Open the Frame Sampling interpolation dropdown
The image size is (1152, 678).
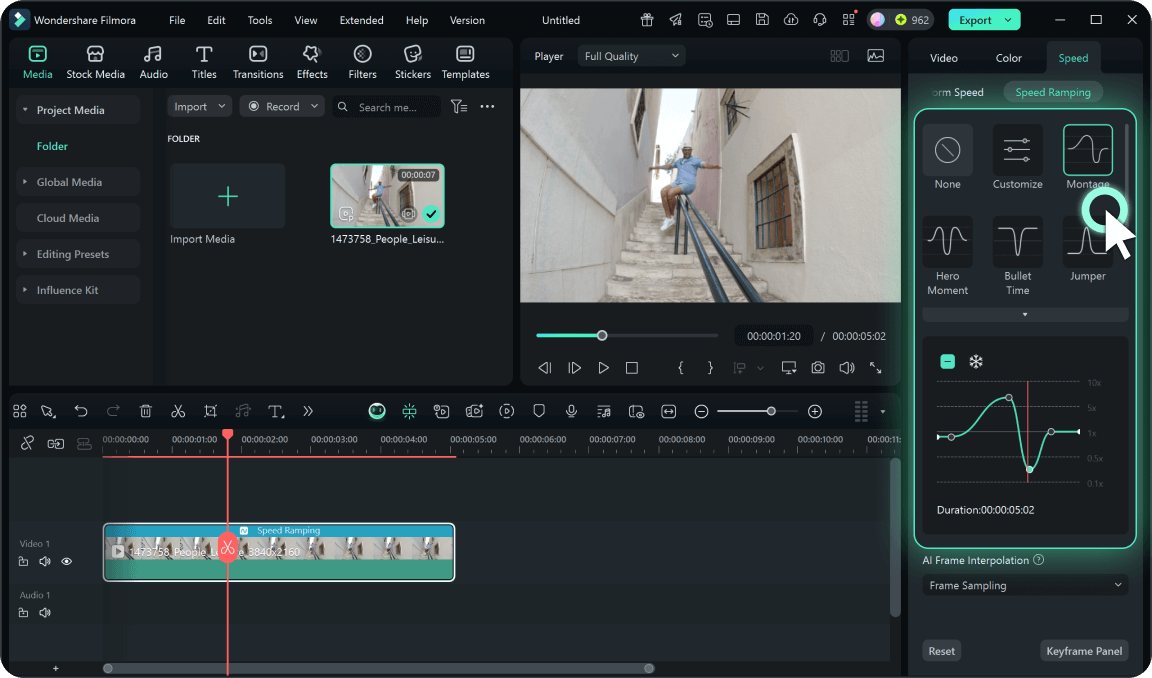point(1025,585)
